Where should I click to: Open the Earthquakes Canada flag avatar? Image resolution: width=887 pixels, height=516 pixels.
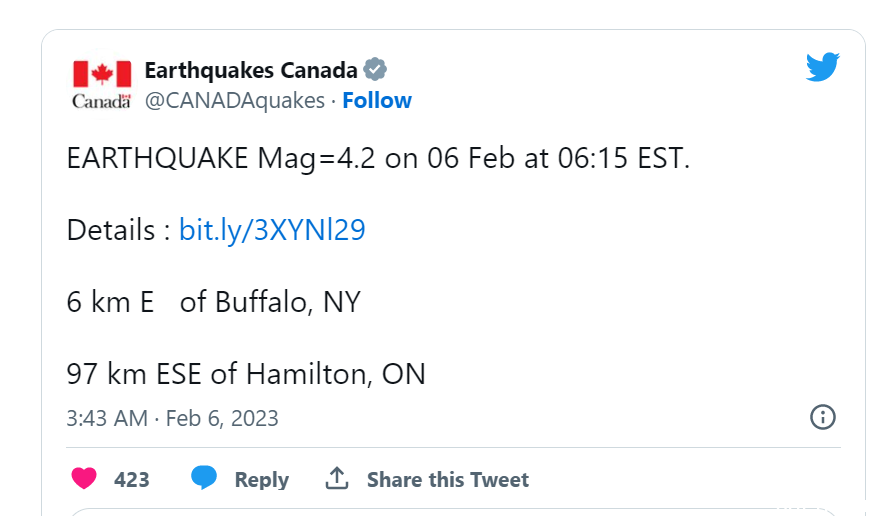click(102, 84)
